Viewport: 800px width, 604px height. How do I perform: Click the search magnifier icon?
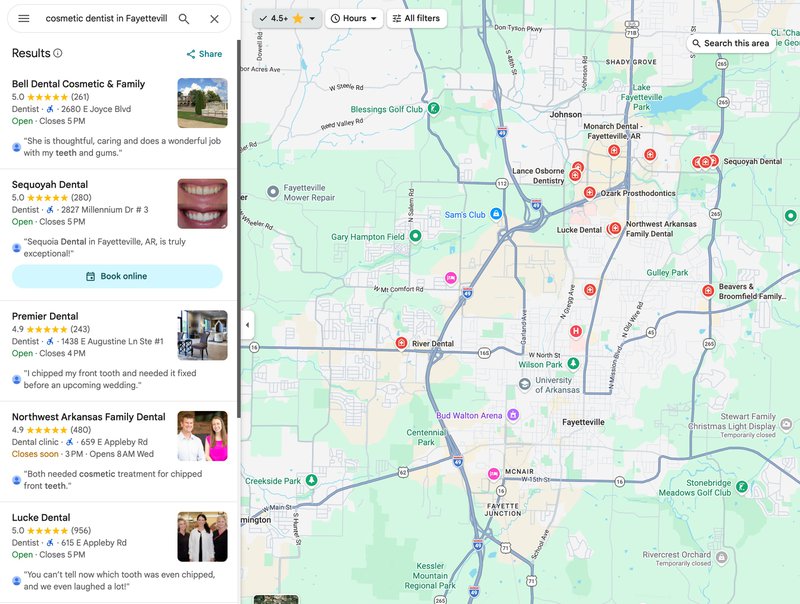pos(184,19)
